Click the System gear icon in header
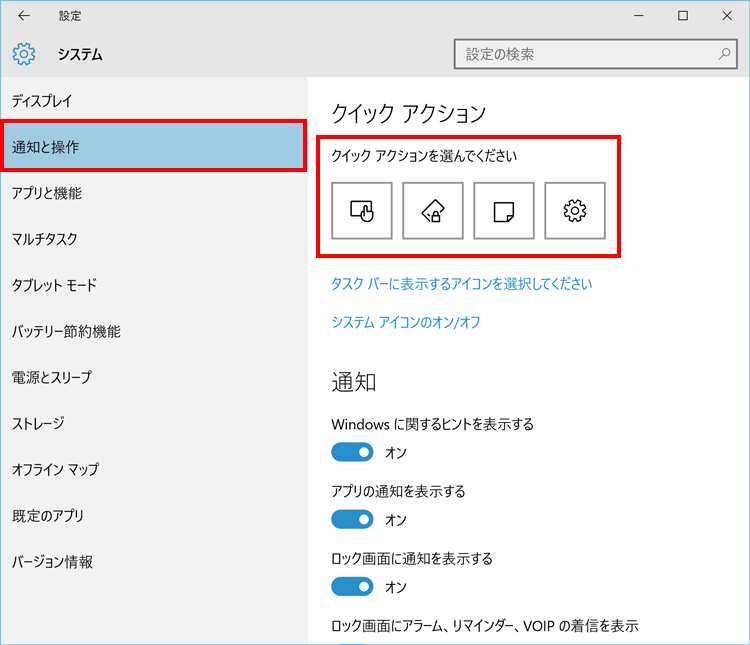Image resolution: width=750 pixels, height=645 pixels. coord(24,54)
